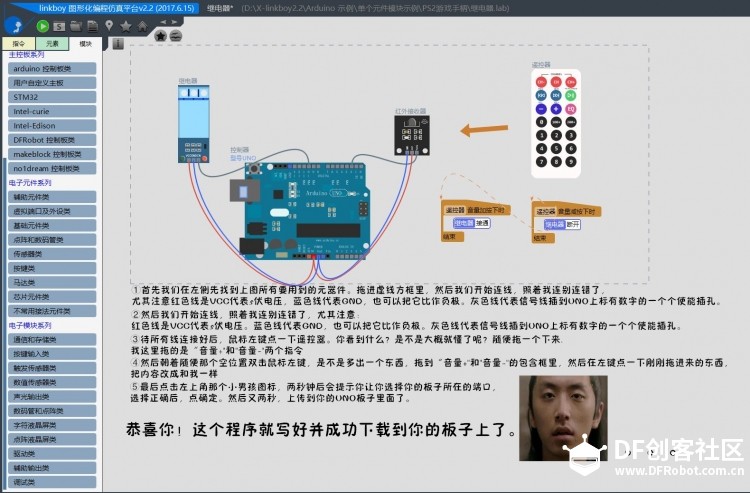750x493 pixels.
Task: Click the linkboy boy logo download icon
Action: tap(13, 25)
